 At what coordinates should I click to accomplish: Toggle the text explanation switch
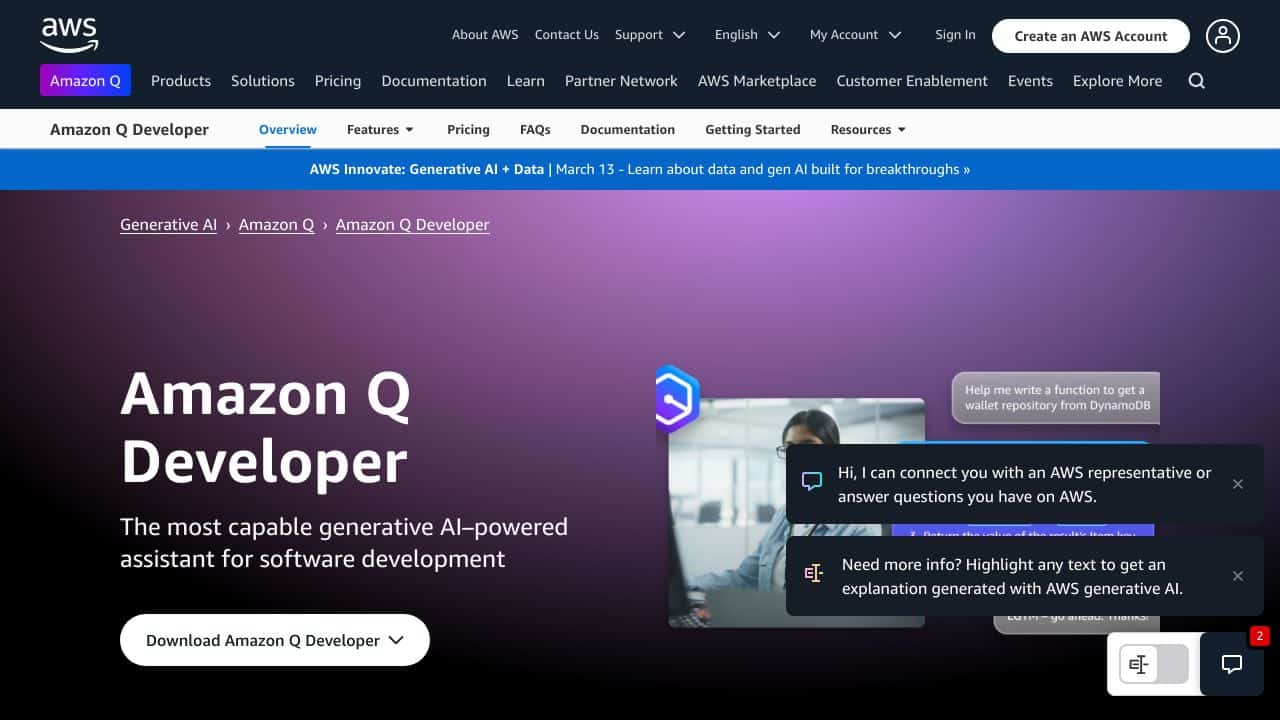coord(1154,664)
